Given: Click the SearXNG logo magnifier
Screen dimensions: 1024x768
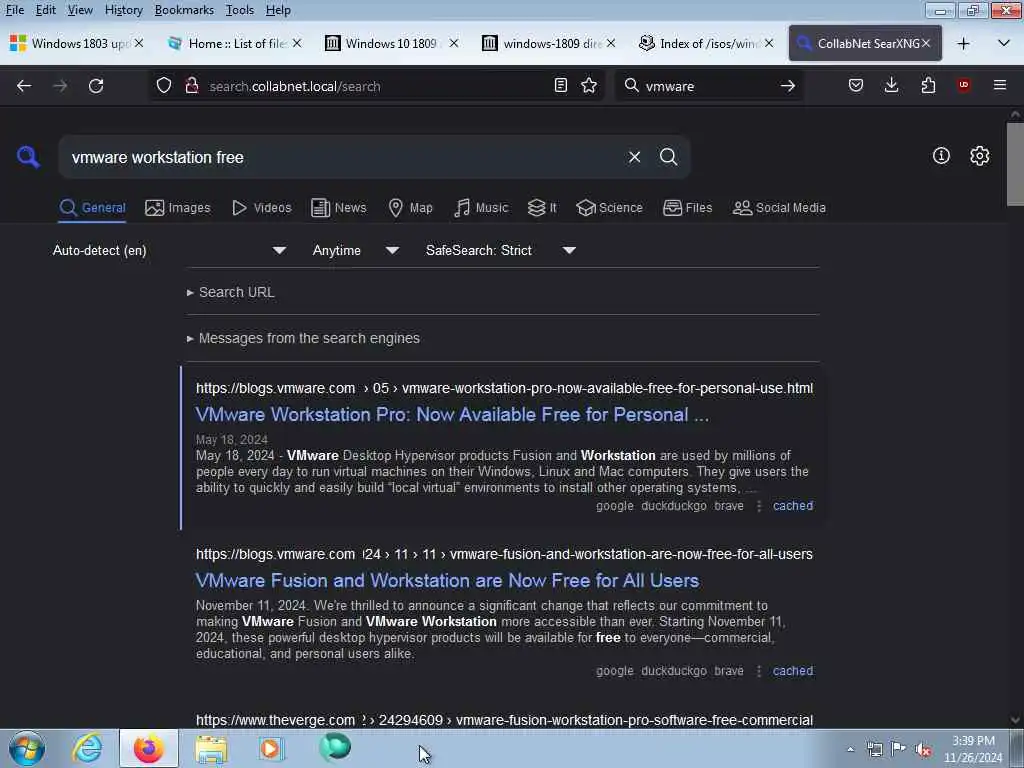Looking at the screenshot, I should (x=28, y=157).
